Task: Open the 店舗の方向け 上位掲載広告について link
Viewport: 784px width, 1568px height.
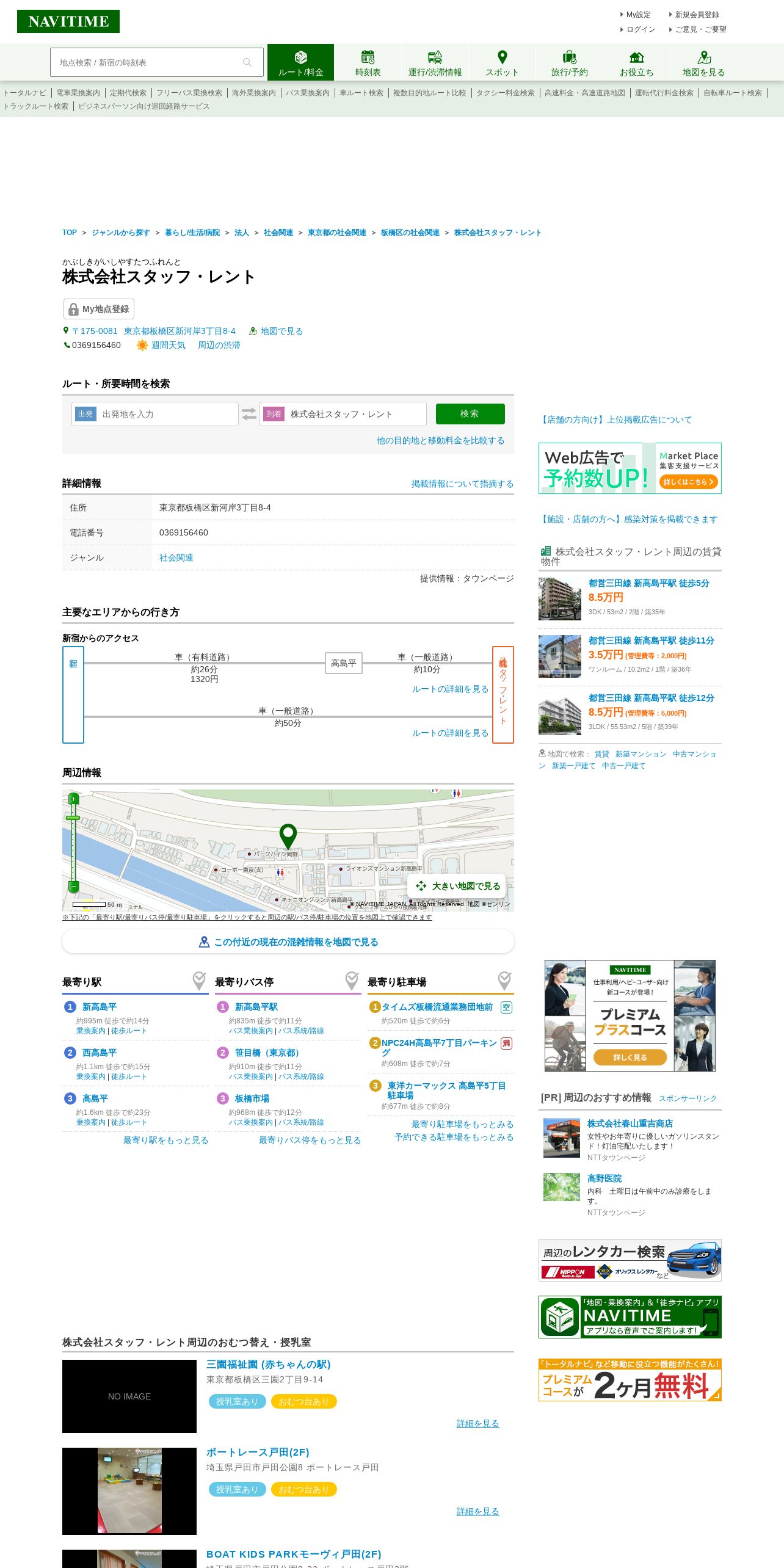Action: (615, 419)
